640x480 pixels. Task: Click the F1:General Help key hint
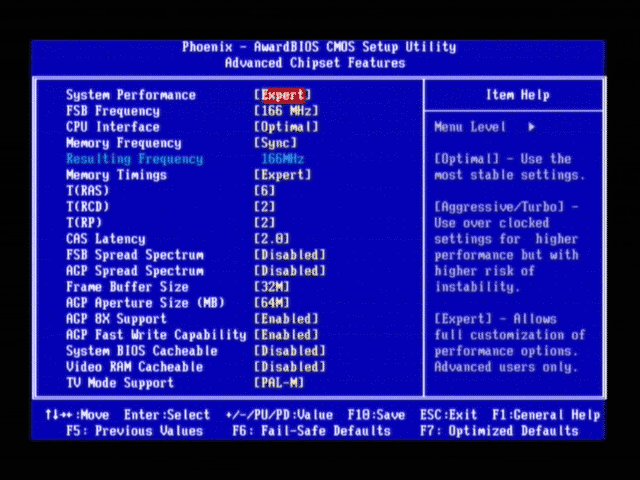tap(546, 415)
